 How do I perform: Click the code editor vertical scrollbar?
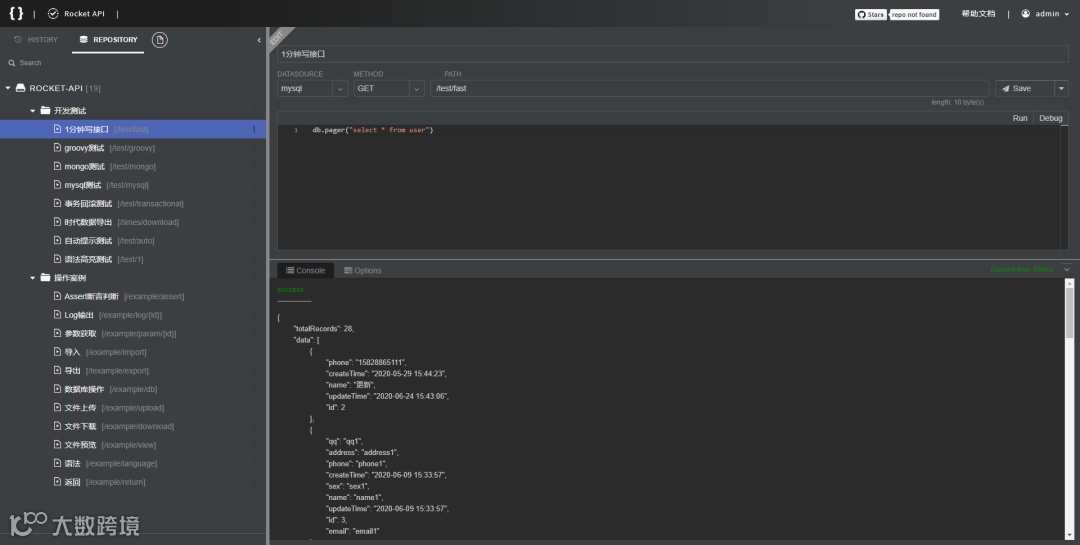(x=1064, y=186)
